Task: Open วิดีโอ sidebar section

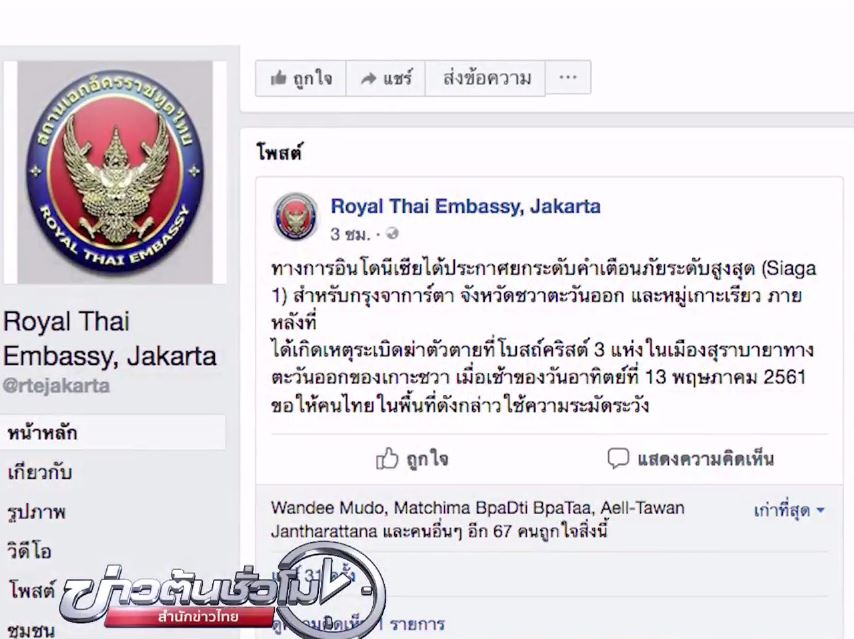Action: (29, 551)
